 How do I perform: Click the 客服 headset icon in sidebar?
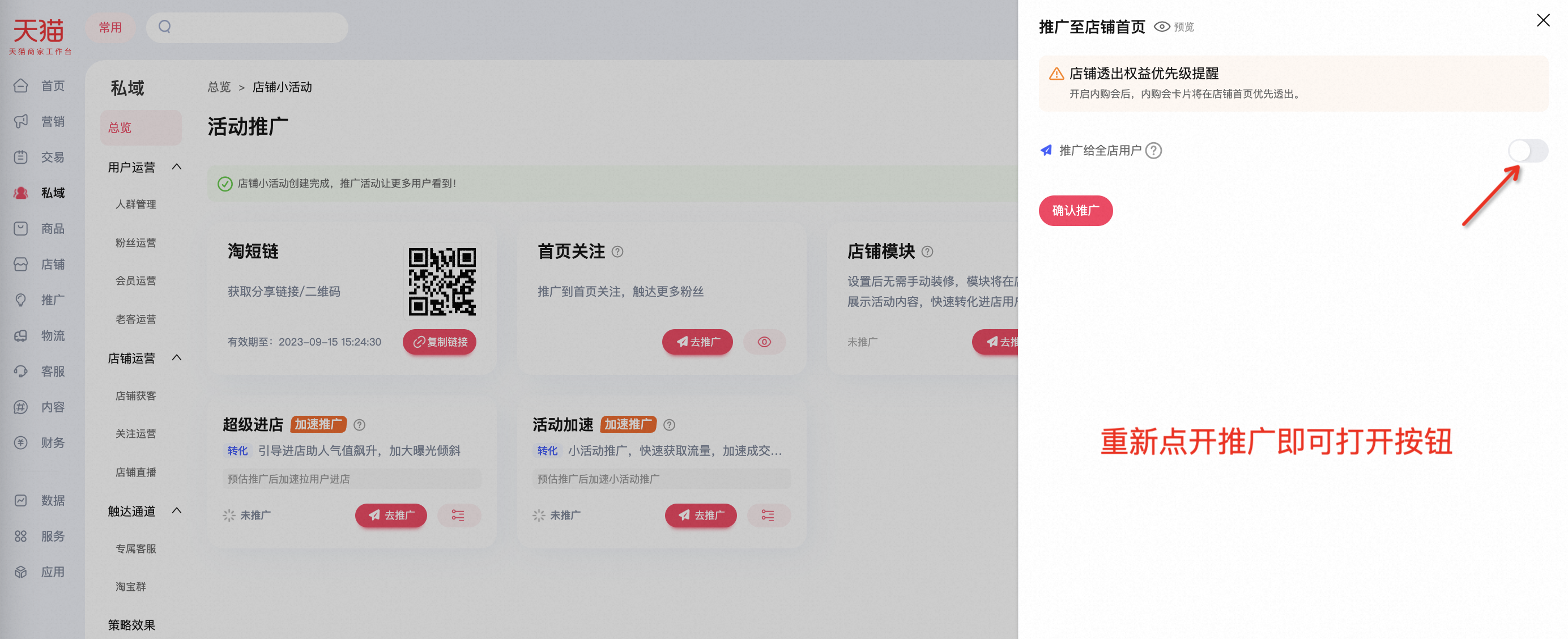pos(21,371)
